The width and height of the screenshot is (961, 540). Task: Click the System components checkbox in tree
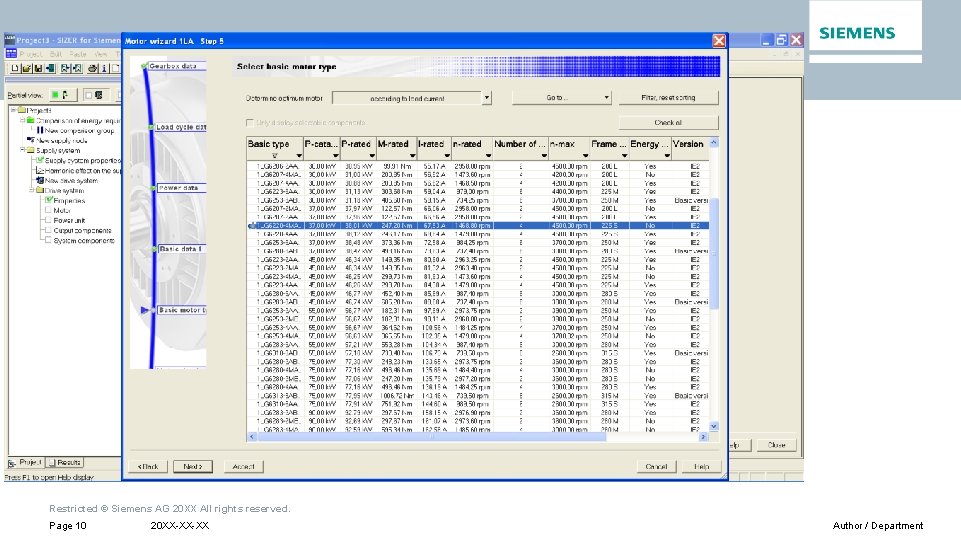tap(48, 240)
